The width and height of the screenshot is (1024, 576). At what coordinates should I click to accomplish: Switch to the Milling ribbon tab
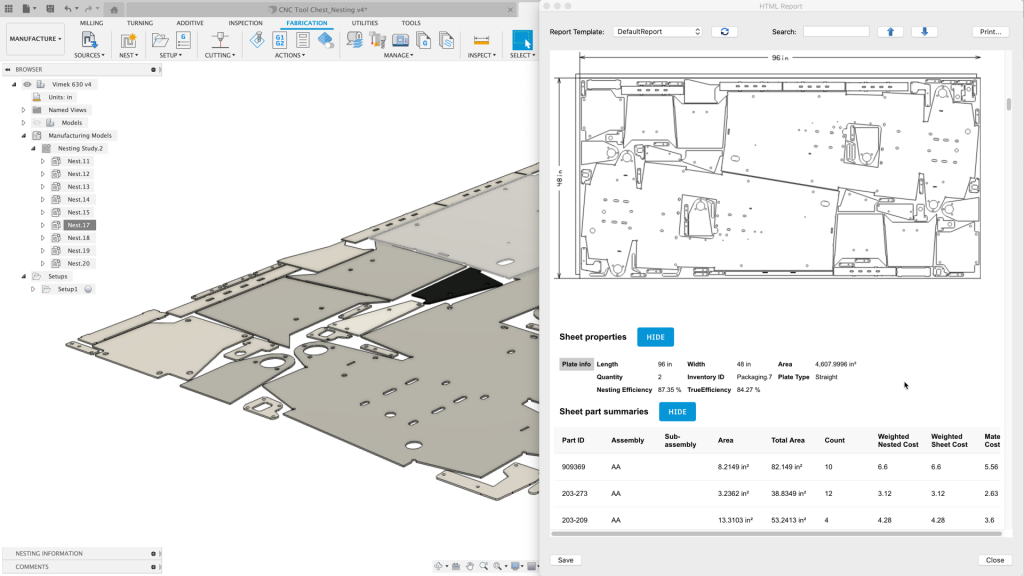tap(90, 22)
